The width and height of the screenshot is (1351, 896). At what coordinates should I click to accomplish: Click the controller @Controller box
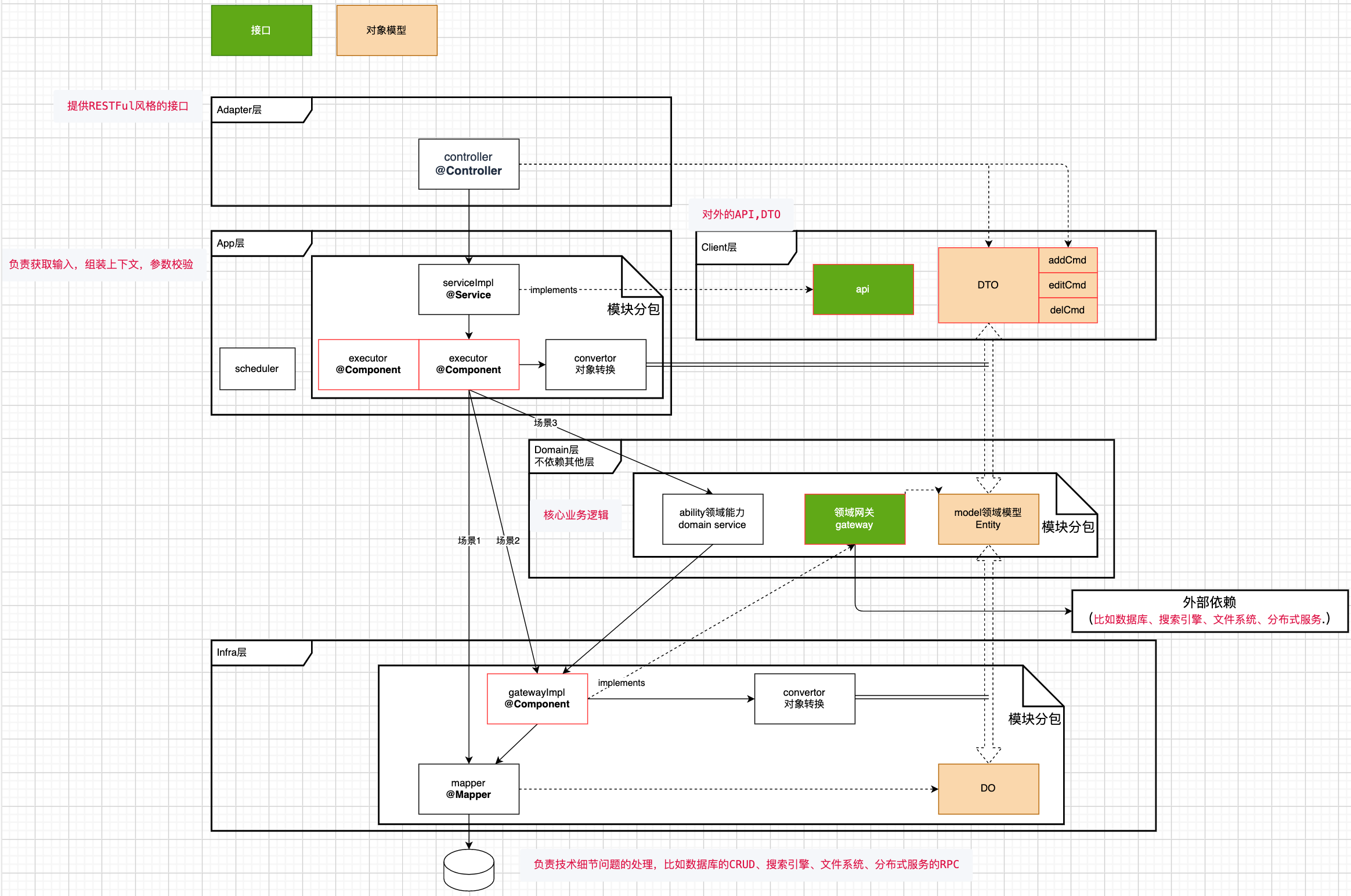468,164
